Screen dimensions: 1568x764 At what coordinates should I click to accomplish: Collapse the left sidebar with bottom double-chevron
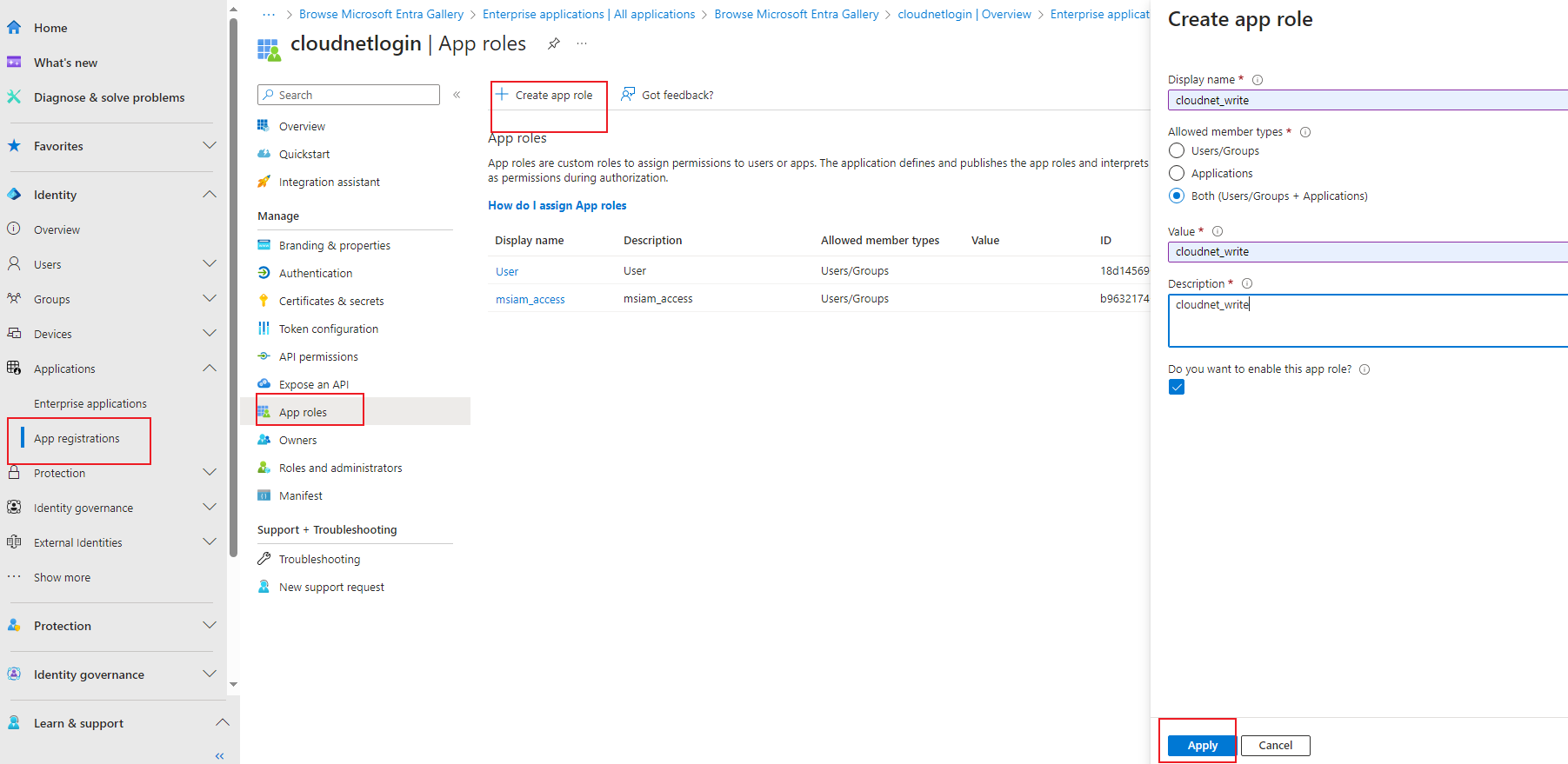pyautogui.click(x=219, y=756)
